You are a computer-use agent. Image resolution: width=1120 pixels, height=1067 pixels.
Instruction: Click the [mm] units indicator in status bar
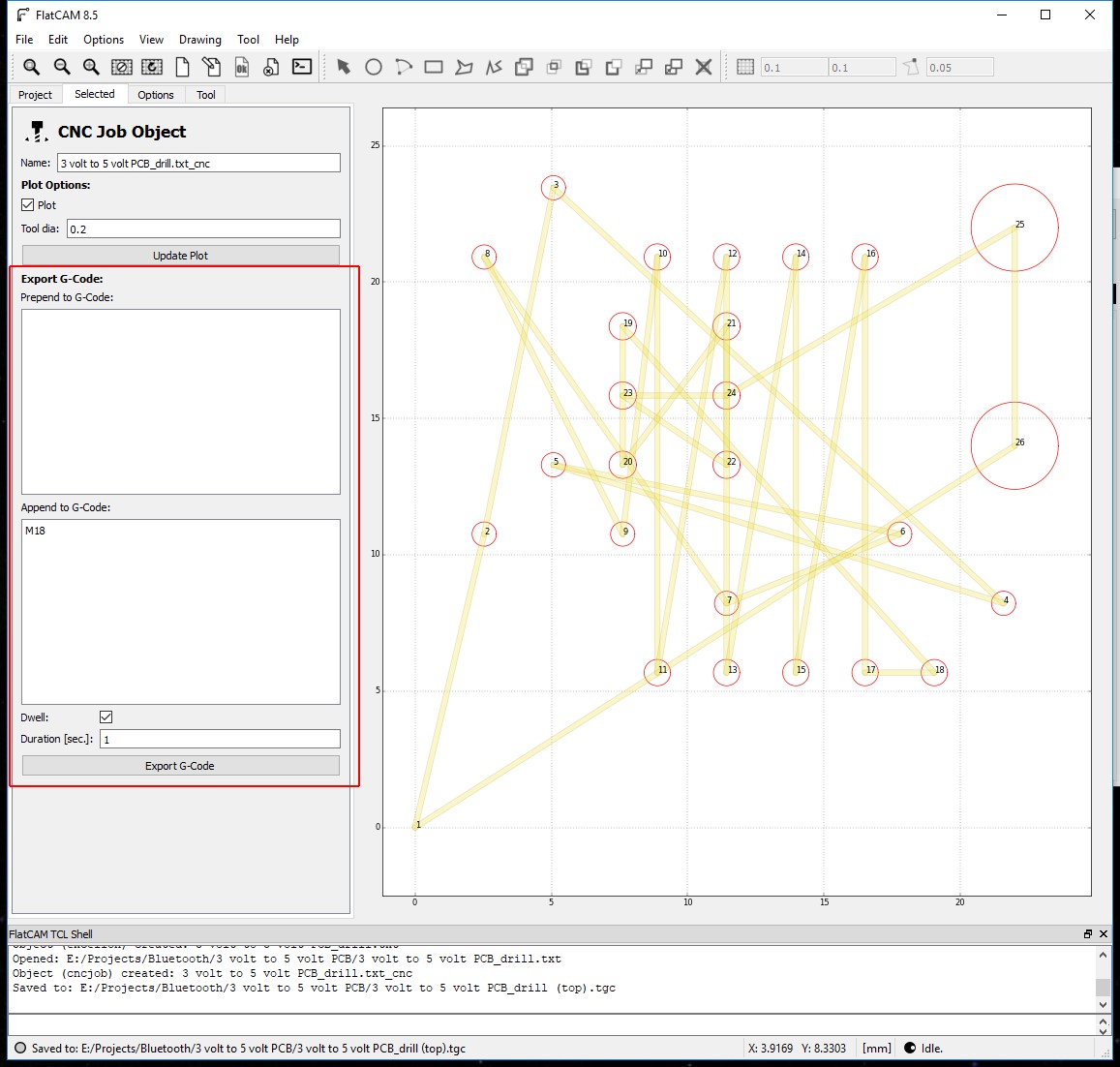coord(876,1049)
